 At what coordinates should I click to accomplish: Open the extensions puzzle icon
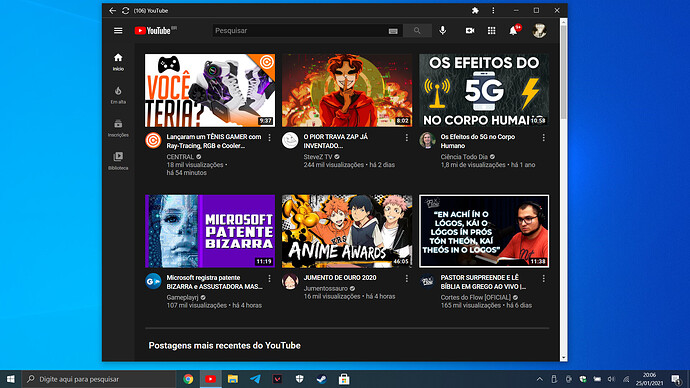(475, 11)
